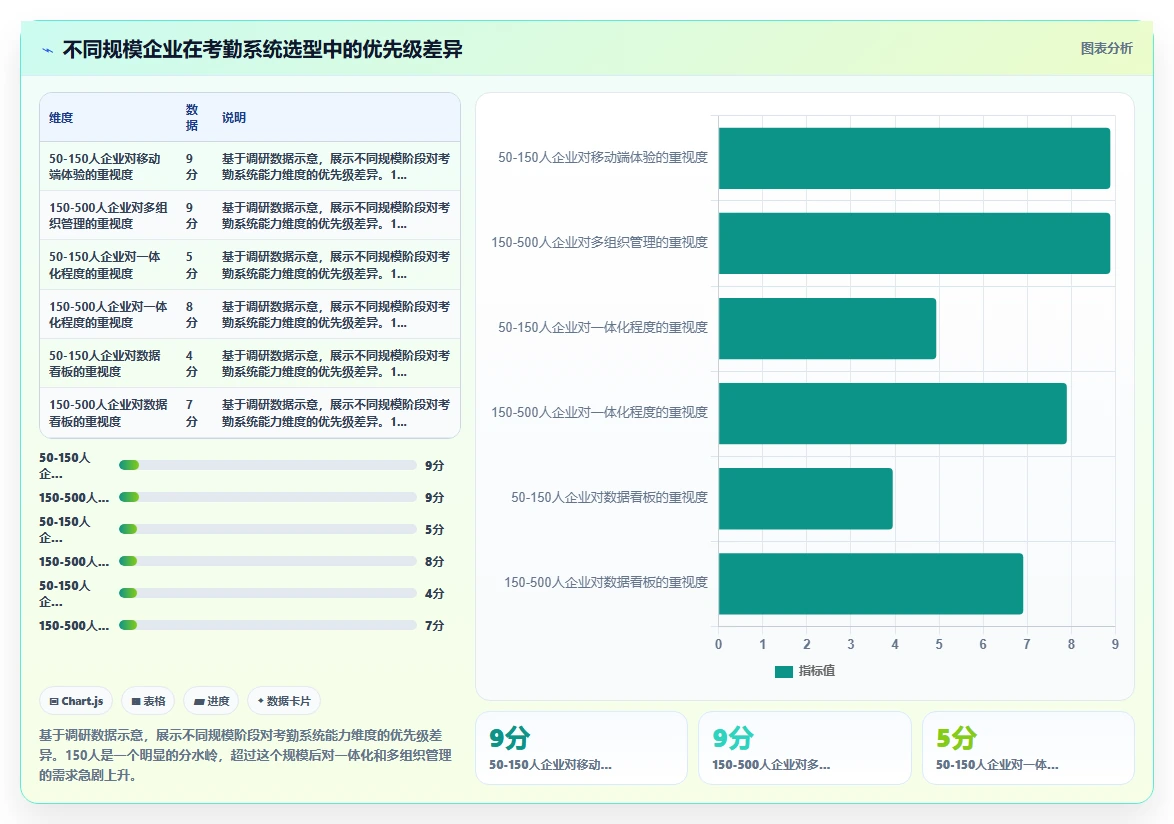Select table row 50-150人企业对一体化程度的重视度
The width and height of the screenshot is (1174, 824).
pyautogui.click(x=250, y=265)
